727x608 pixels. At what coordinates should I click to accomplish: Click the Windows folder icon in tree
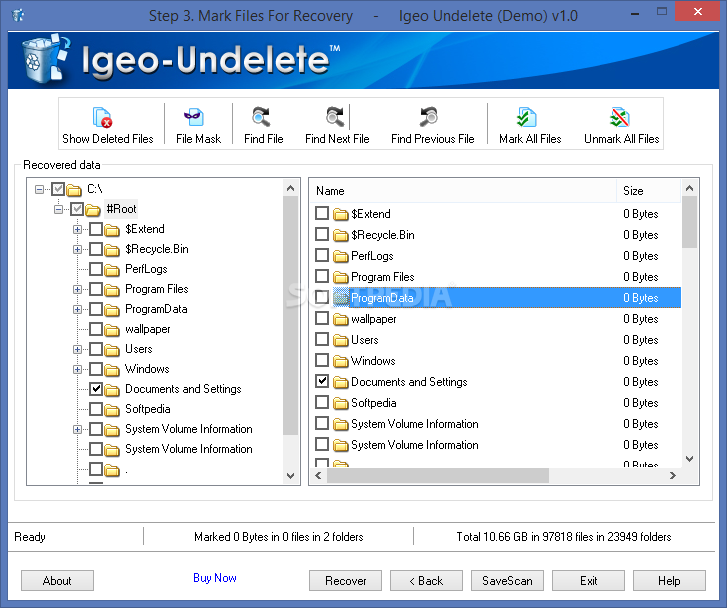pyautogui.click(x=112, y=370)
